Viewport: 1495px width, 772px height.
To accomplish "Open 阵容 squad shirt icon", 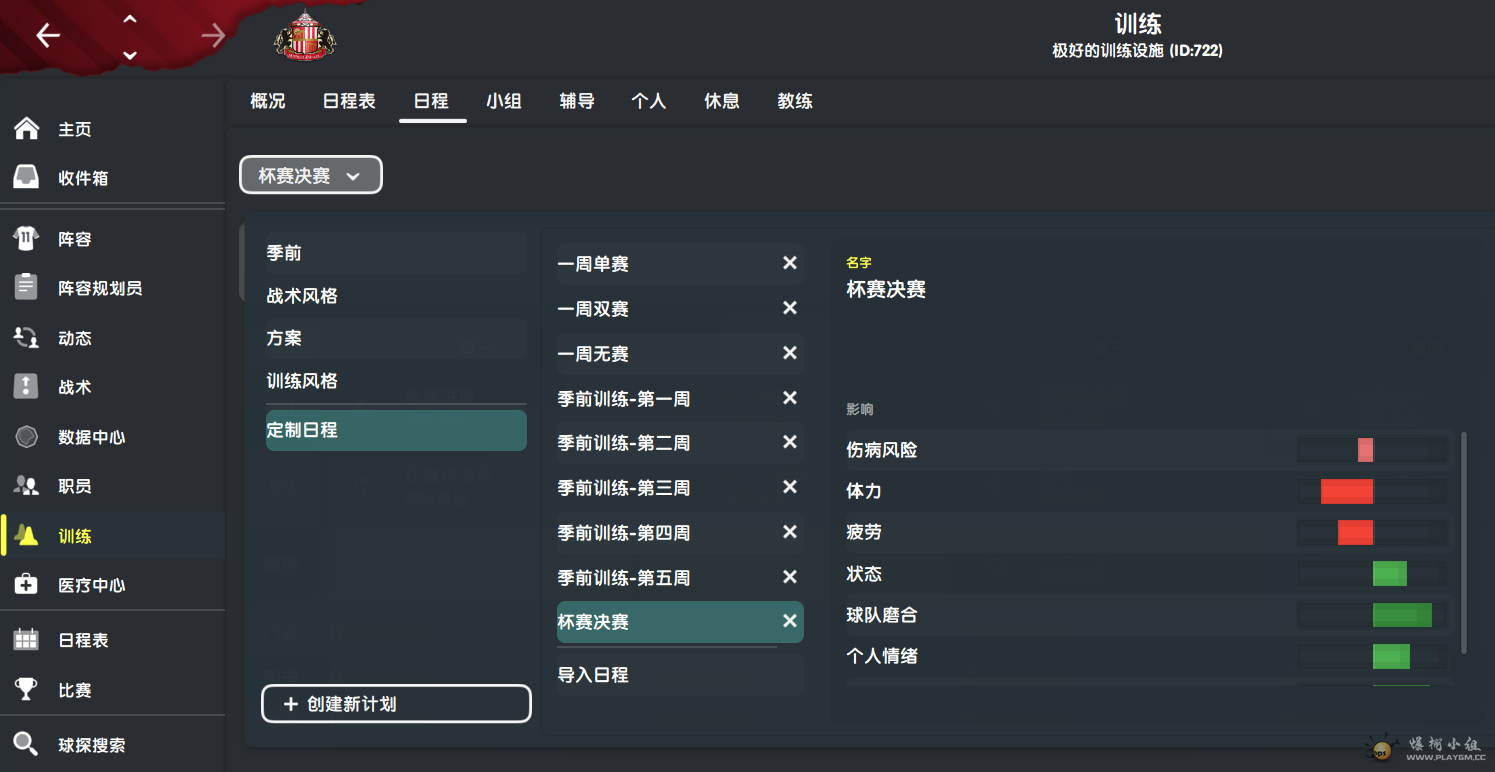I will pos(26,239).
